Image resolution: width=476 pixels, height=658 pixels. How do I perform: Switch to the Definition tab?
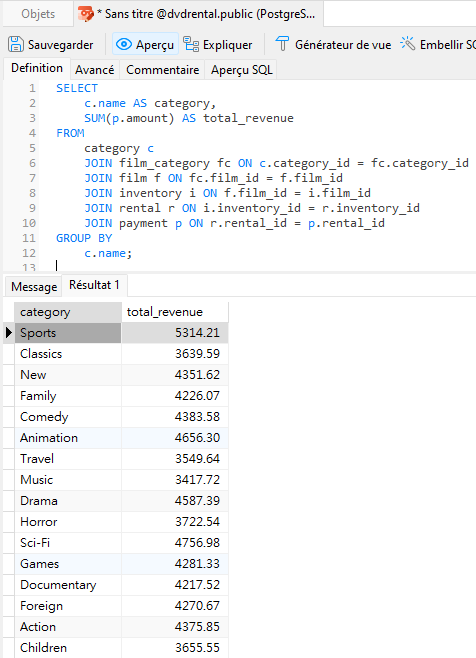[37, 68]
